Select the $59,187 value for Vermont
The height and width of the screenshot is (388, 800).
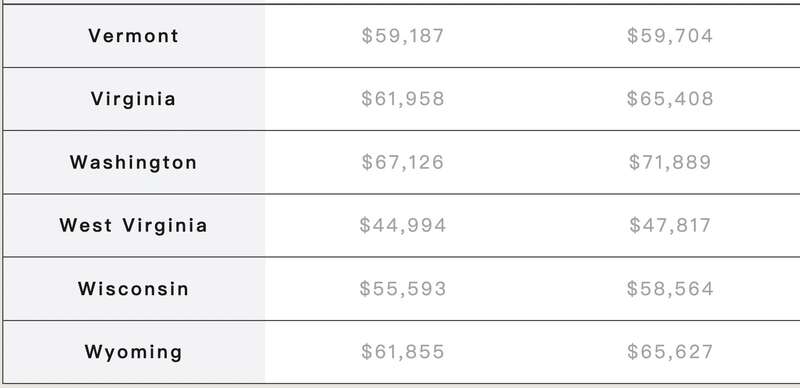coord(403,36)
